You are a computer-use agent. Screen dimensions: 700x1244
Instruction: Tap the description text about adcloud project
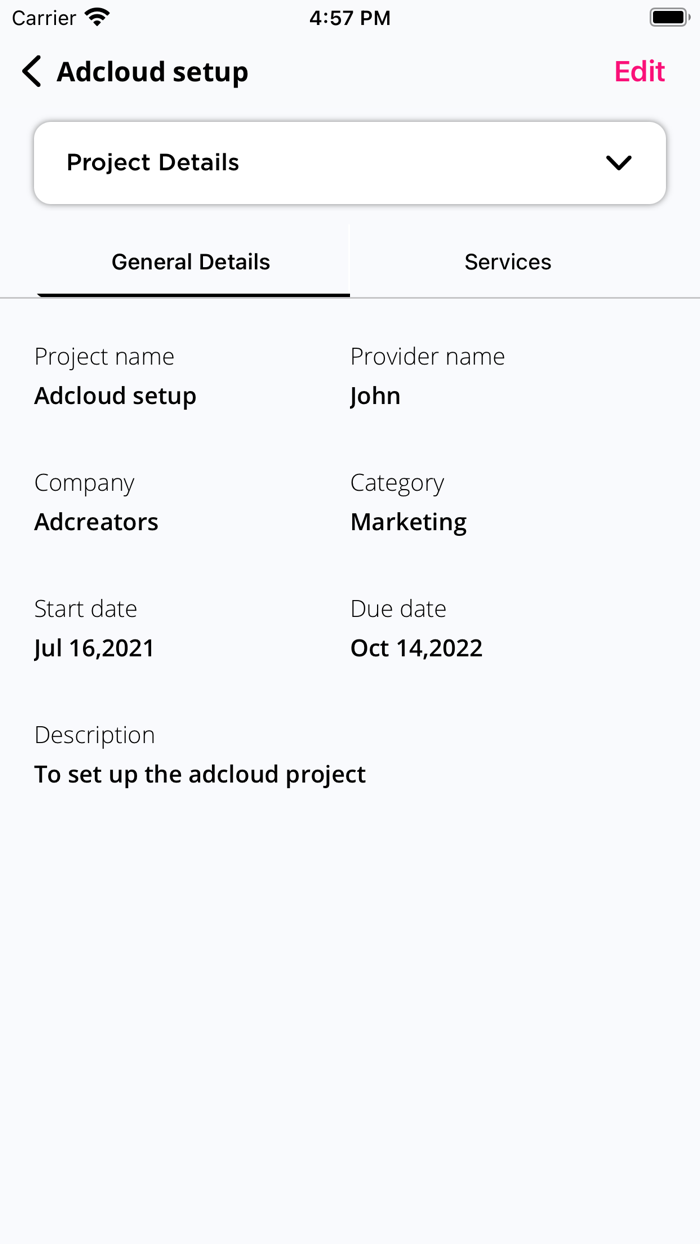pyautogui.click(x=200, y=774)
